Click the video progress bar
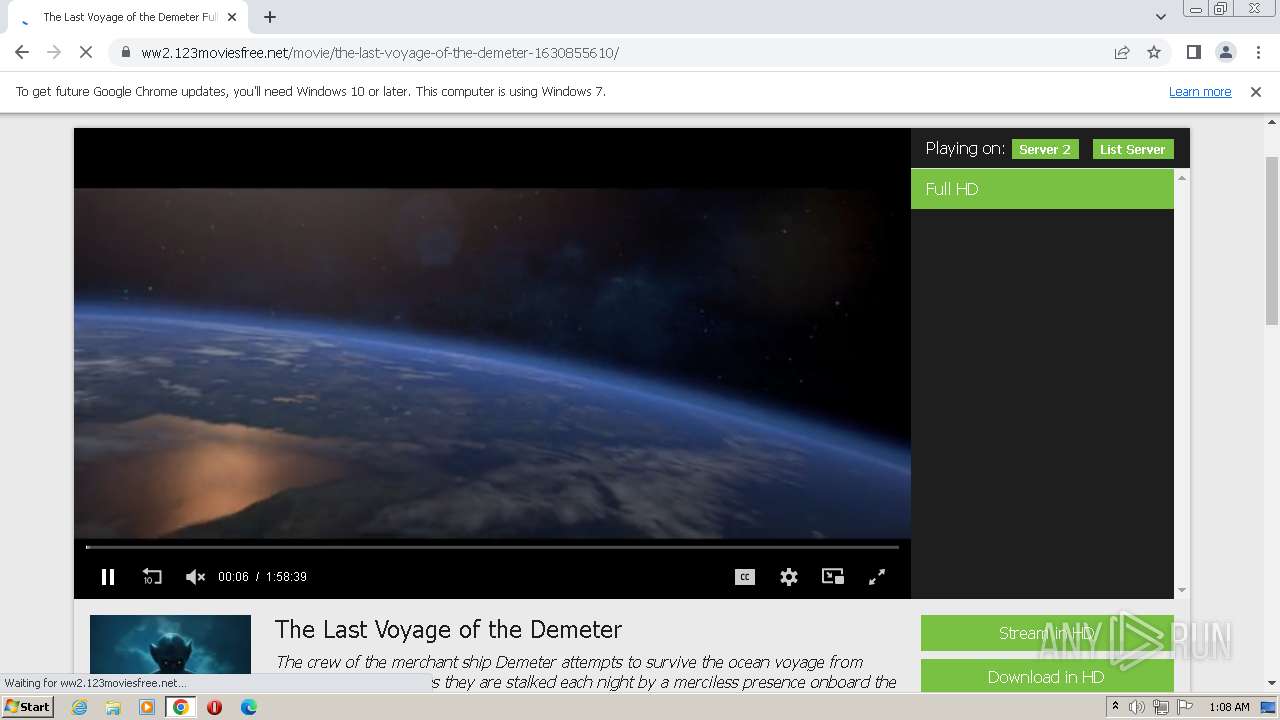 pos(492,547)
